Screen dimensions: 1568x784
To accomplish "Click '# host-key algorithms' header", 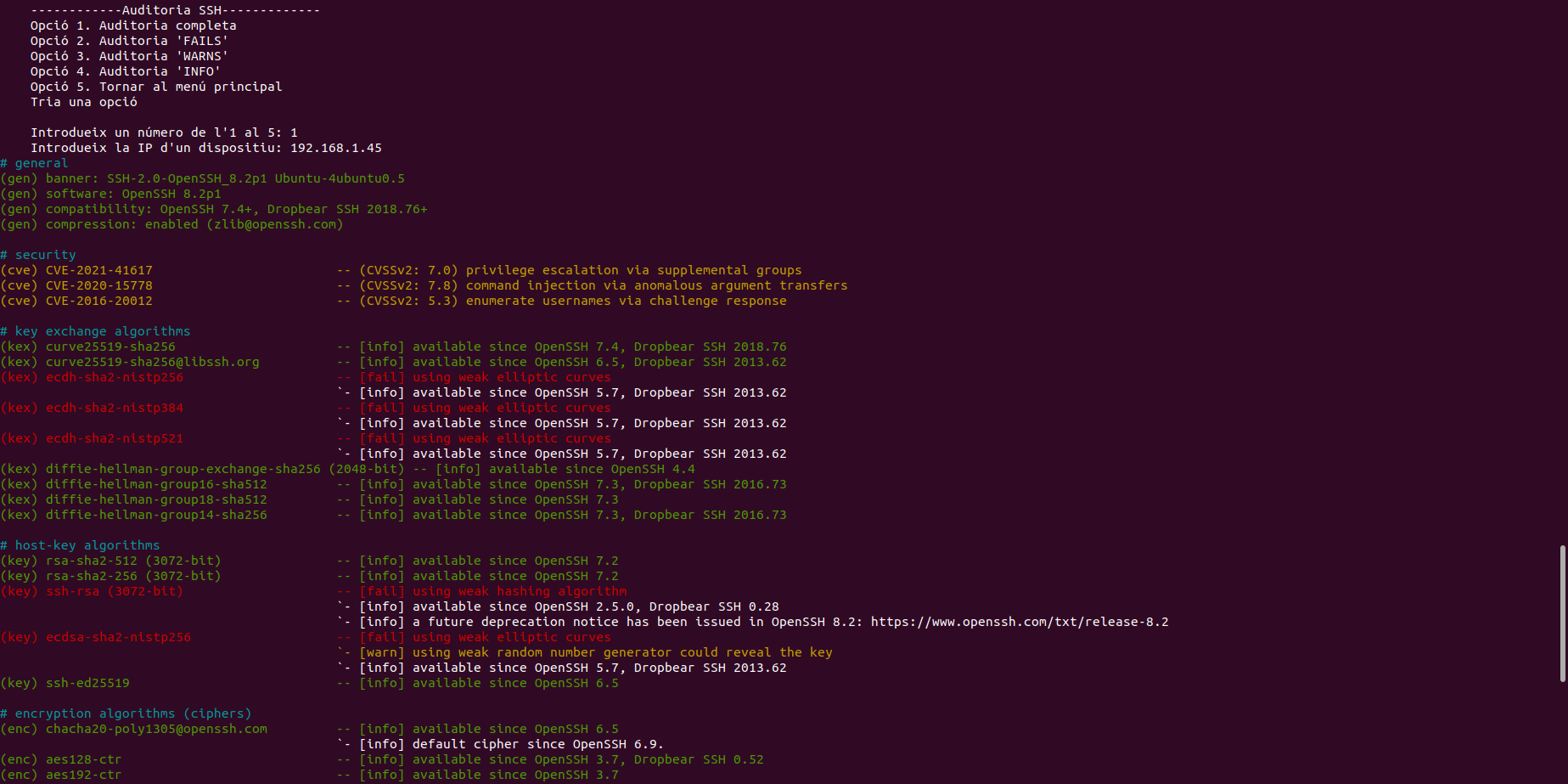I will (80, 545).
